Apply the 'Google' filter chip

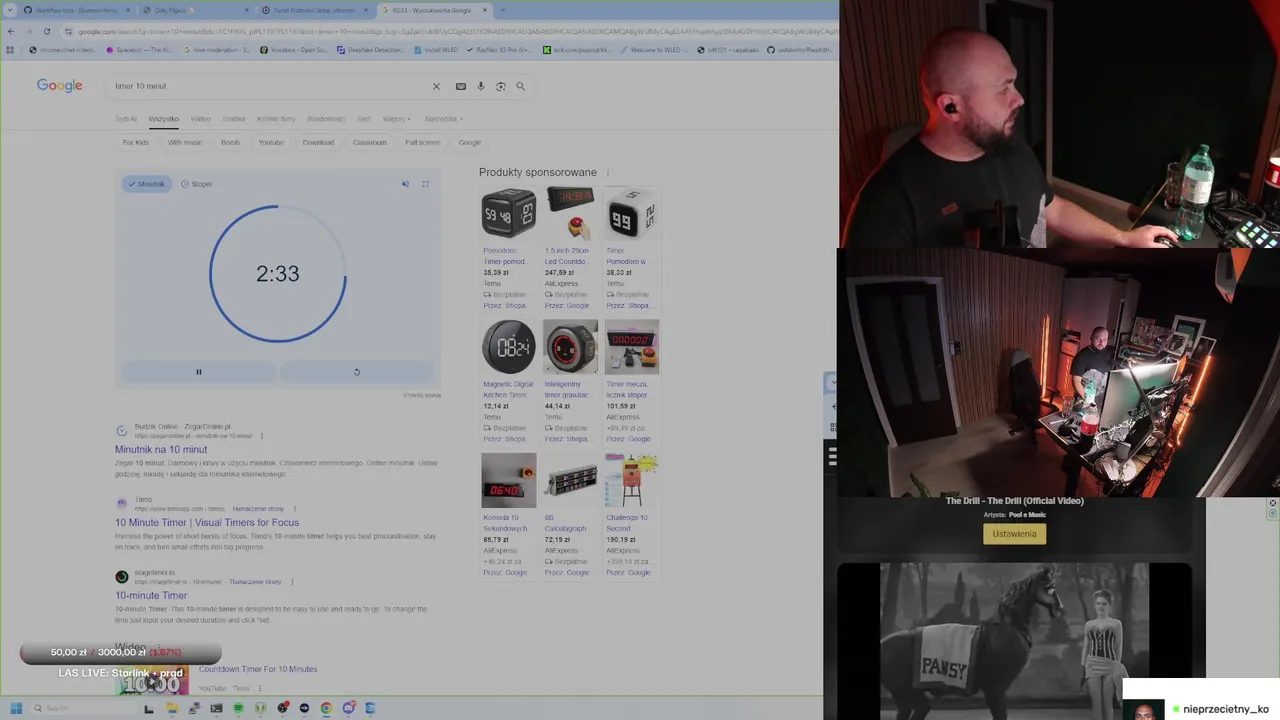470,142
